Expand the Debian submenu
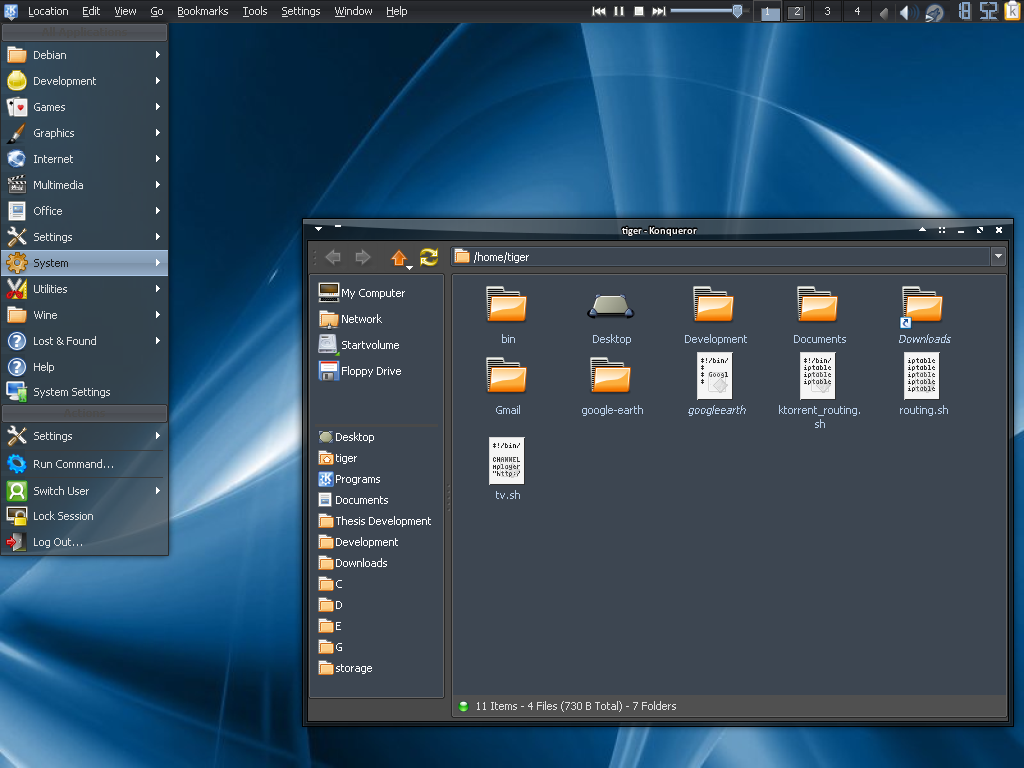Image resolution: width=1024 pixels, height=768 pixels. (84, 55)
